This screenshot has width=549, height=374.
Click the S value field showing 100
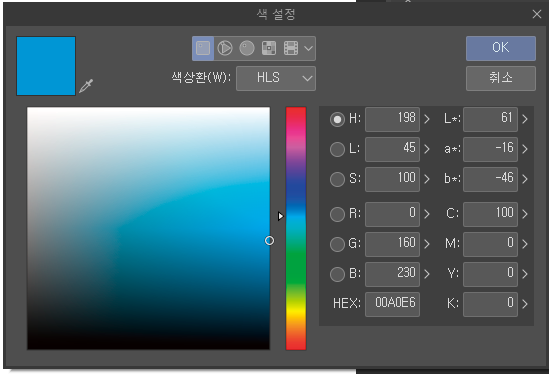click(392, 179)
